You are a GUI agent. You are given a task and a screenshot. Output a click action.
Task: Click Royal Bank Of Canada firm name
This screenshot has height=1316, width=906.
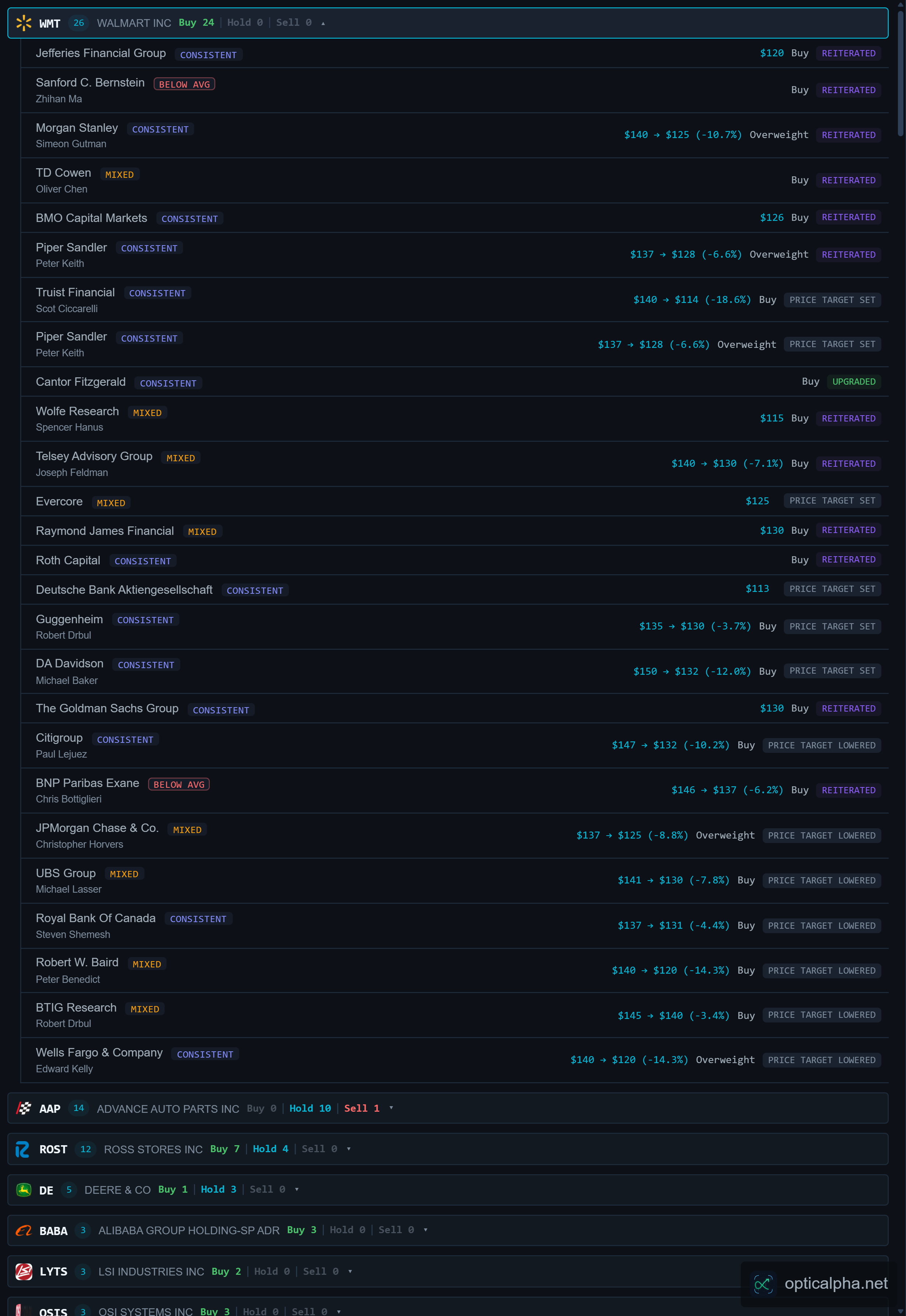click(95, 918)
